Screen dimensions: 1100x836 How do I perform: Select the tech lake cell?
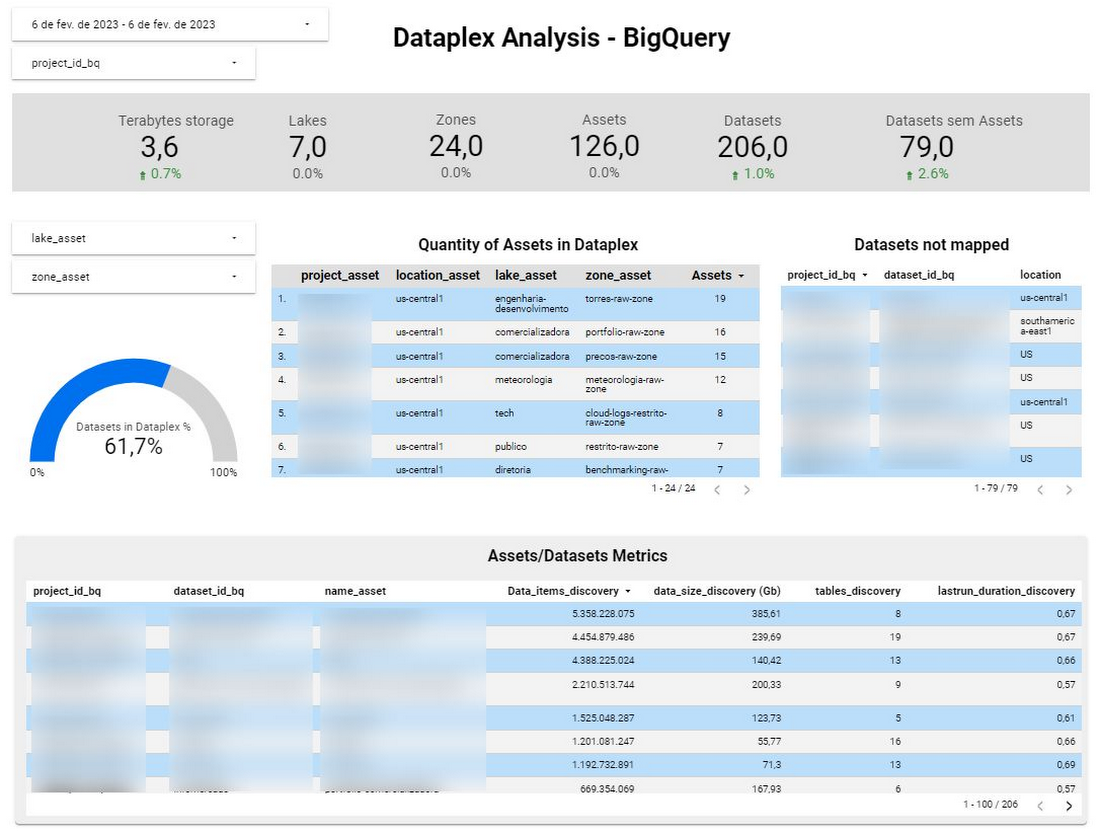[504, 413]
